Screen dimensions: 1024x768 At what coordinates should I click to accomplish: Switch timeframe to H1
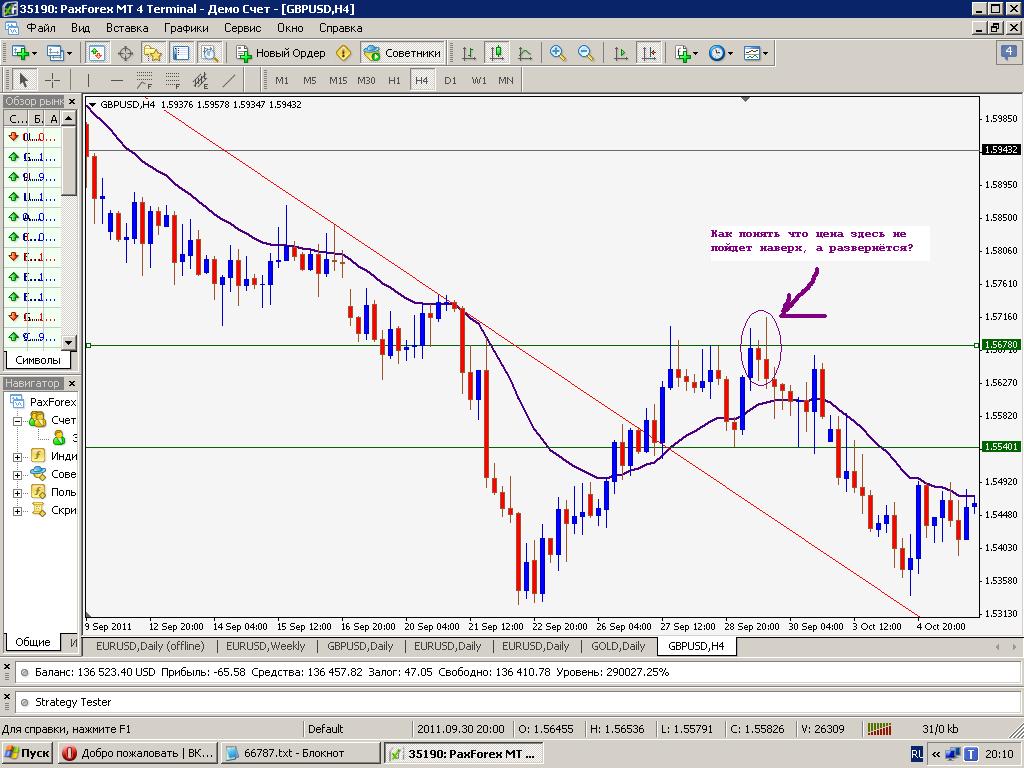point(394,80)
